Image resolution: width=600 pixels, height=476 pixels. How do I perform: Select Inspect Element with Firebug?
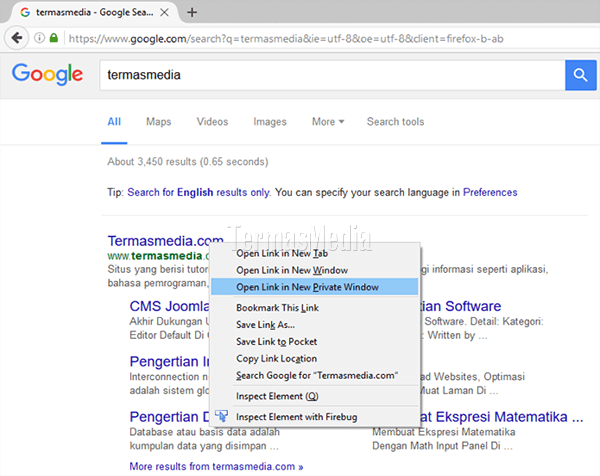pos(315,417)
